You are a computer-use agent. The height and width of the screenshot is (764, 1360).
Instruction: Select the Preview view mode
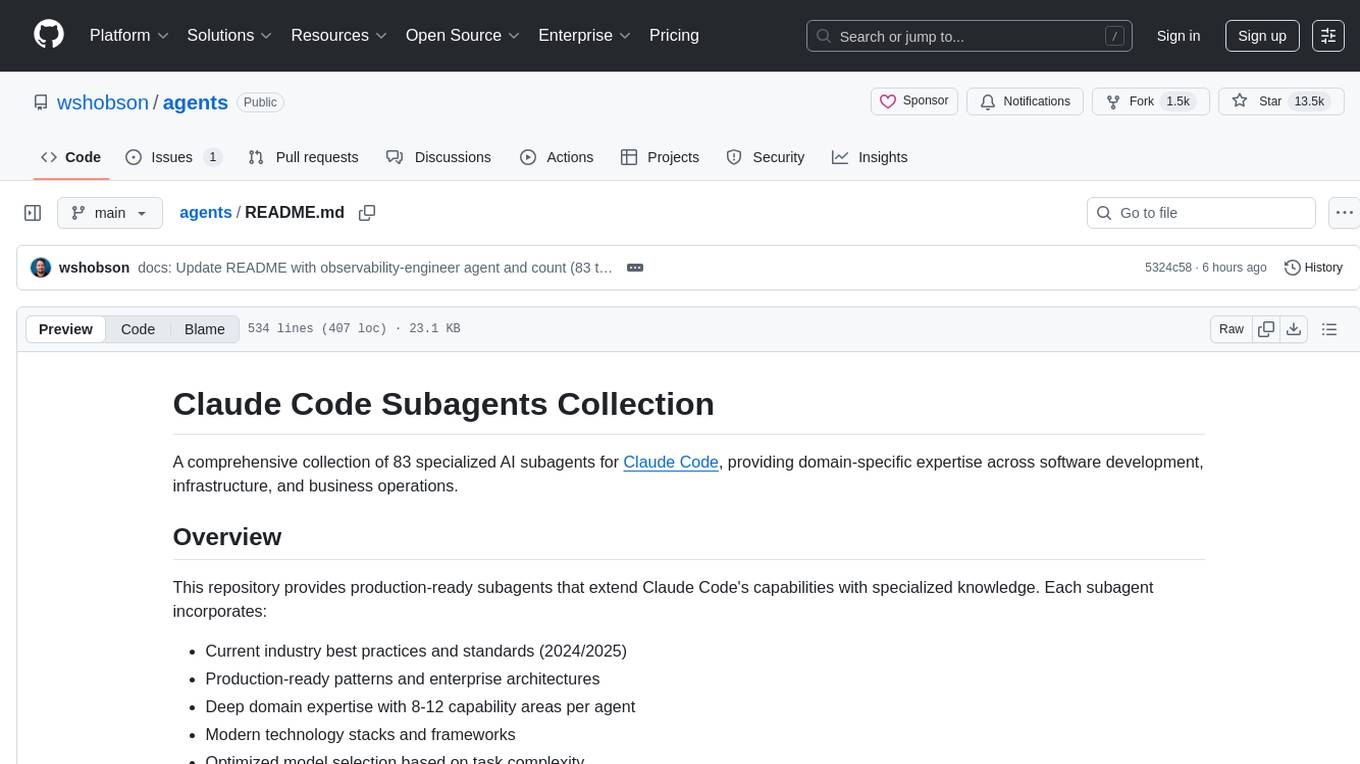[66, 329]
